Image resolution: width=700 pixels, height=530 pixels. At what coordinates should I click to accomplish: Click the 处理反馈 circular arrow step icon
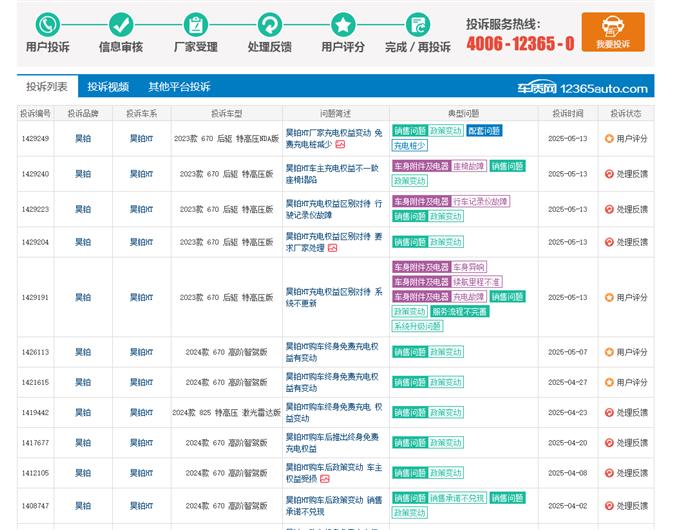point(270,25)
